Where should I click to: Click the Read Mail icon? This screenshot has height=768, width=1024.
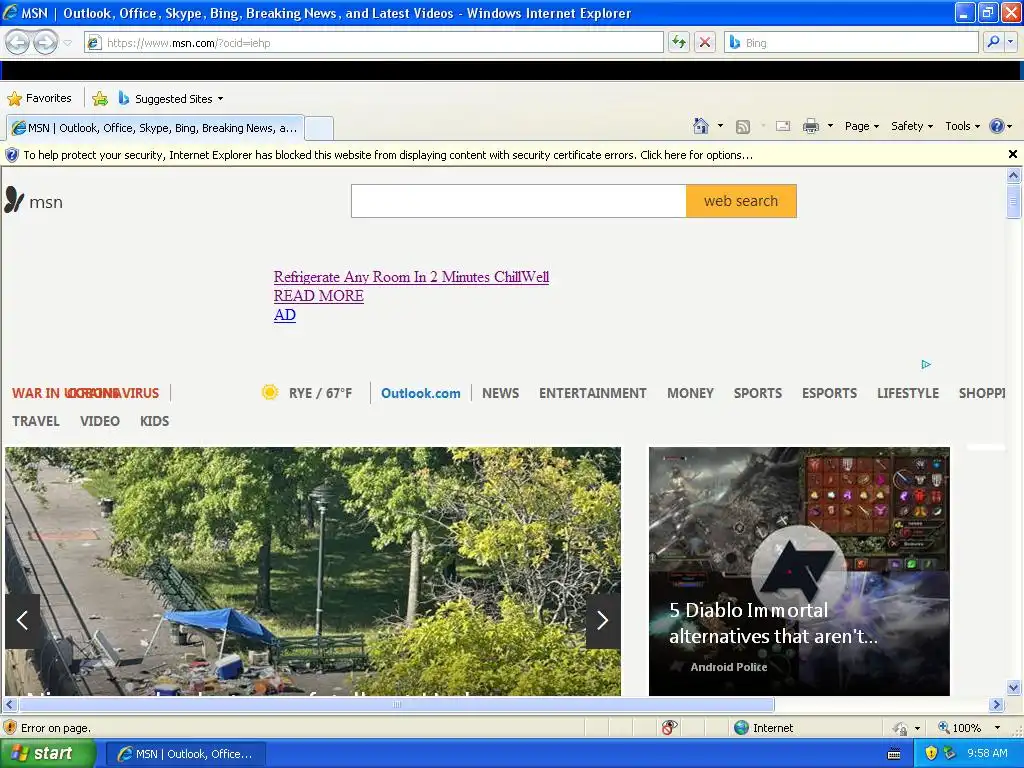click(x=783, y=127)
